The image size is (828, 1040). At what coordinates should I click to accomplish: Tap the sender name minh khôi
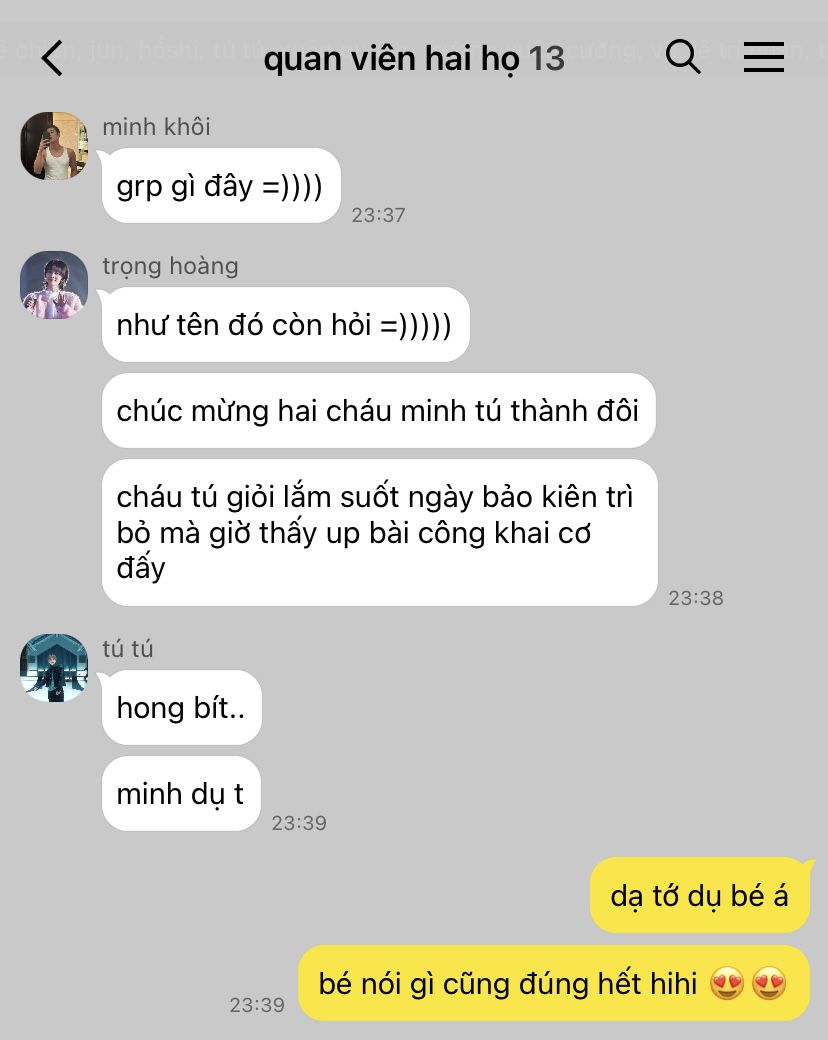[157, 127]
